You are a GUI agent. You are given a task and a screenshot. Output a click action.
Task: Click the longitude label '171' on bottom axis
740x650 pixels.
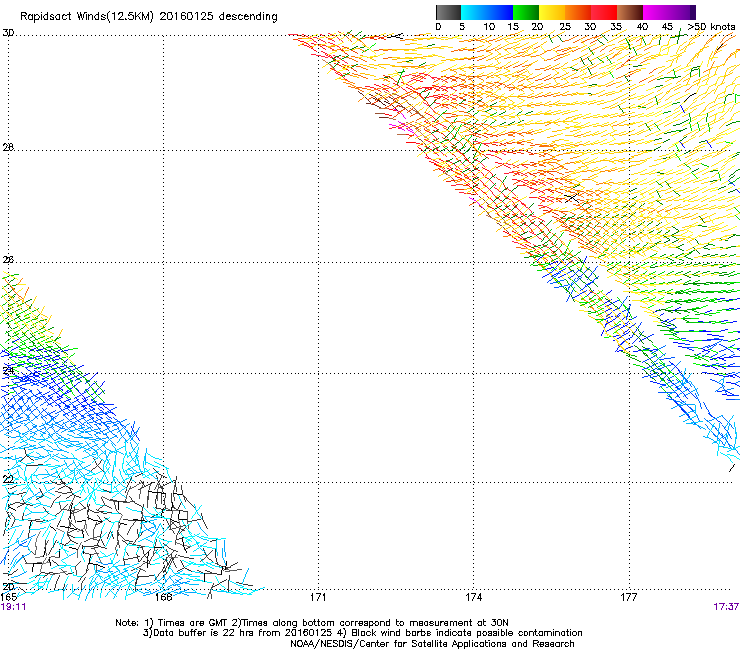point(318,597)
